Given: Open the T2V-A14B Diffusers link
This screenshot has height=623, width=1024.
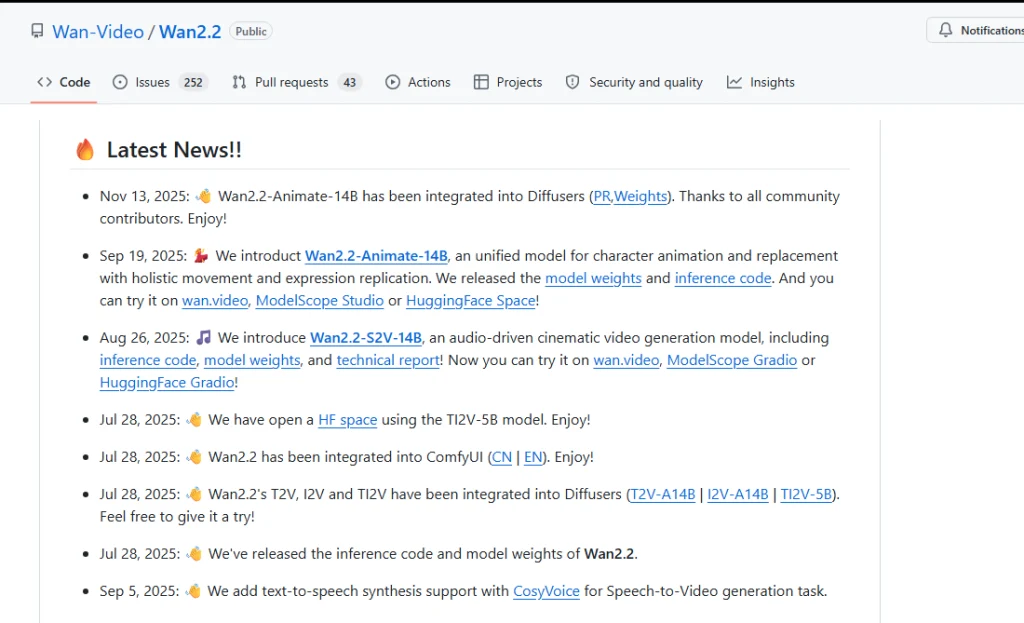Looking at the screenshot, I should [662, 494].
